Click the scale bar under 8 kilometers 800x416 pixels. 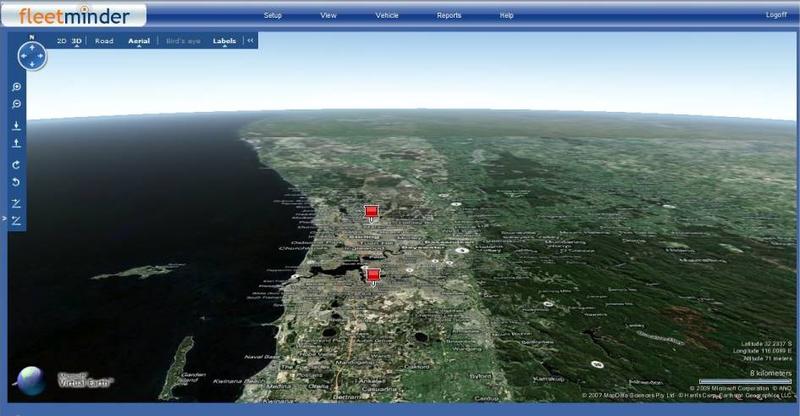746,381
